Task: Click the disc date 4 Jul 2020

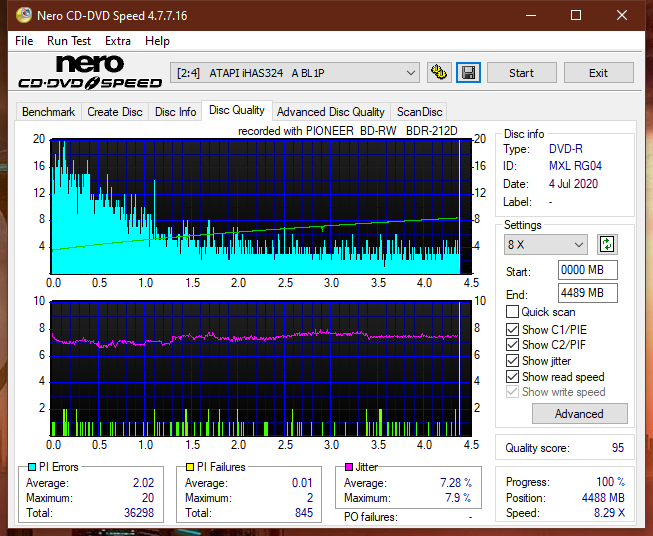Action: click(573, 184)
